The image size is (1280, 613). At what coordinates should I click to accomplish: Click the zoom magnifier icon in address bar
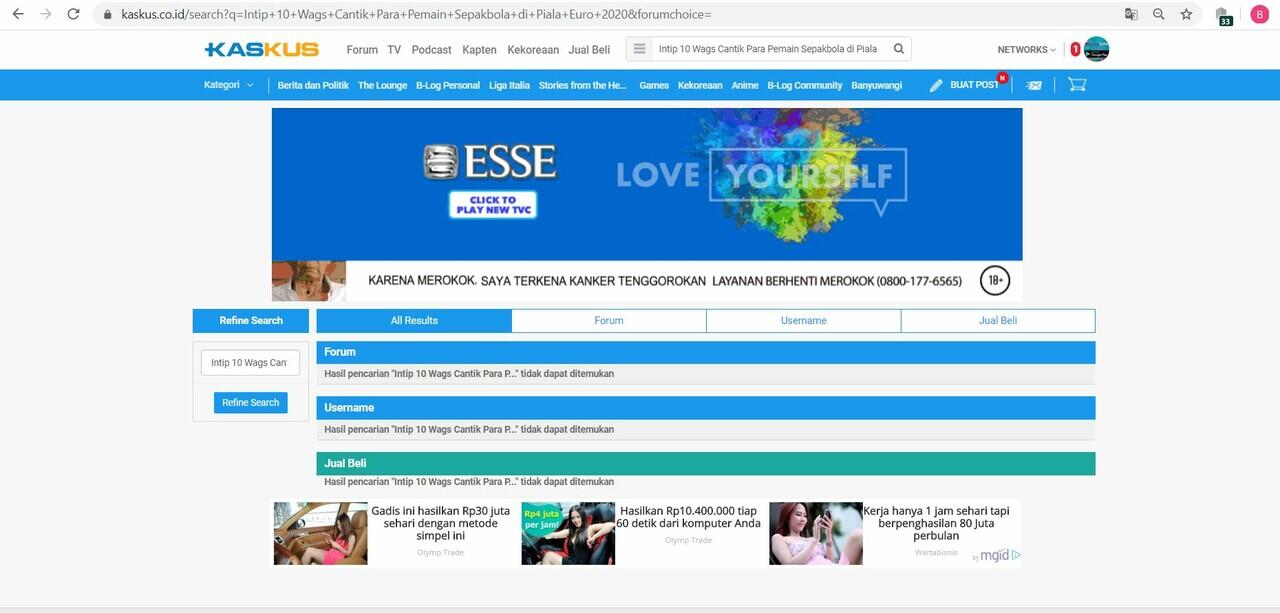[1158, 14]
